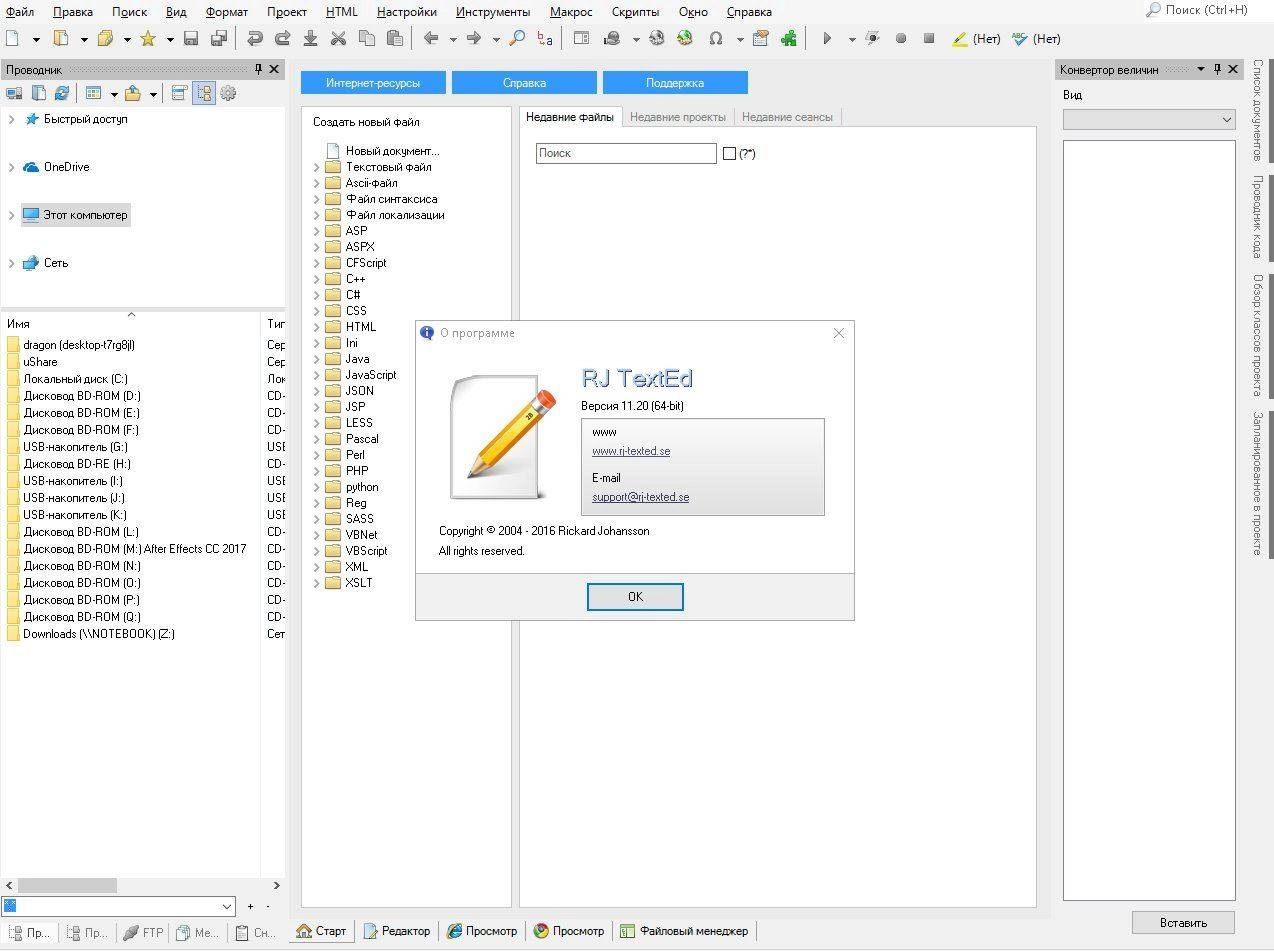Click the macro play triangle icon
Screen dimensions: 1274x951
coord(827,39)
